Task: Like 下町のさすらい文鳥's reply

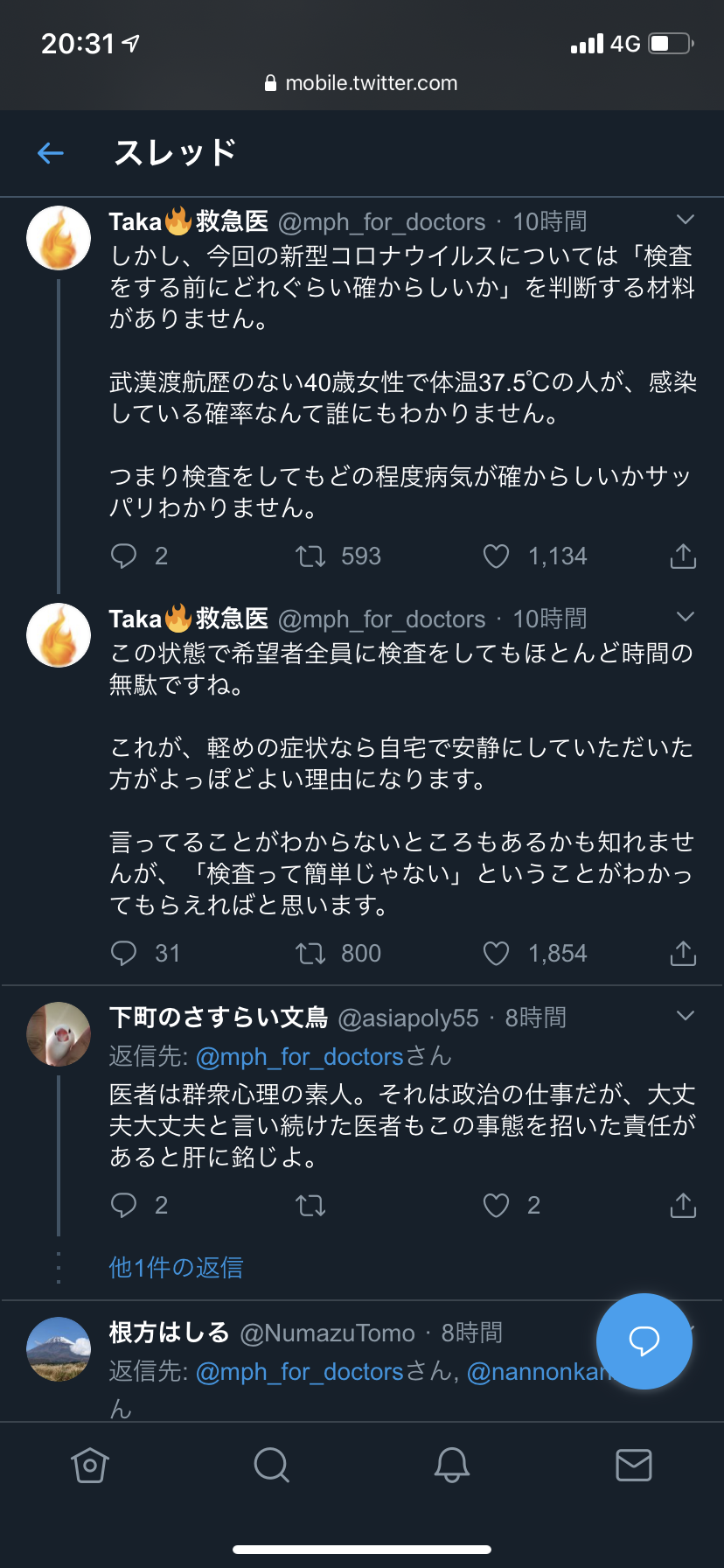Action: tap(496, 1206)
